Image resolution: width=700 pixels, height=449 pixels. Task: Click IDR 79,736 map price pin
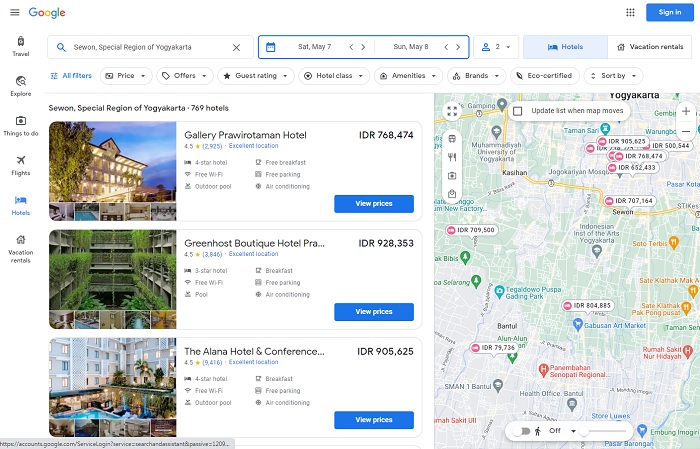[x=494, y=348]
